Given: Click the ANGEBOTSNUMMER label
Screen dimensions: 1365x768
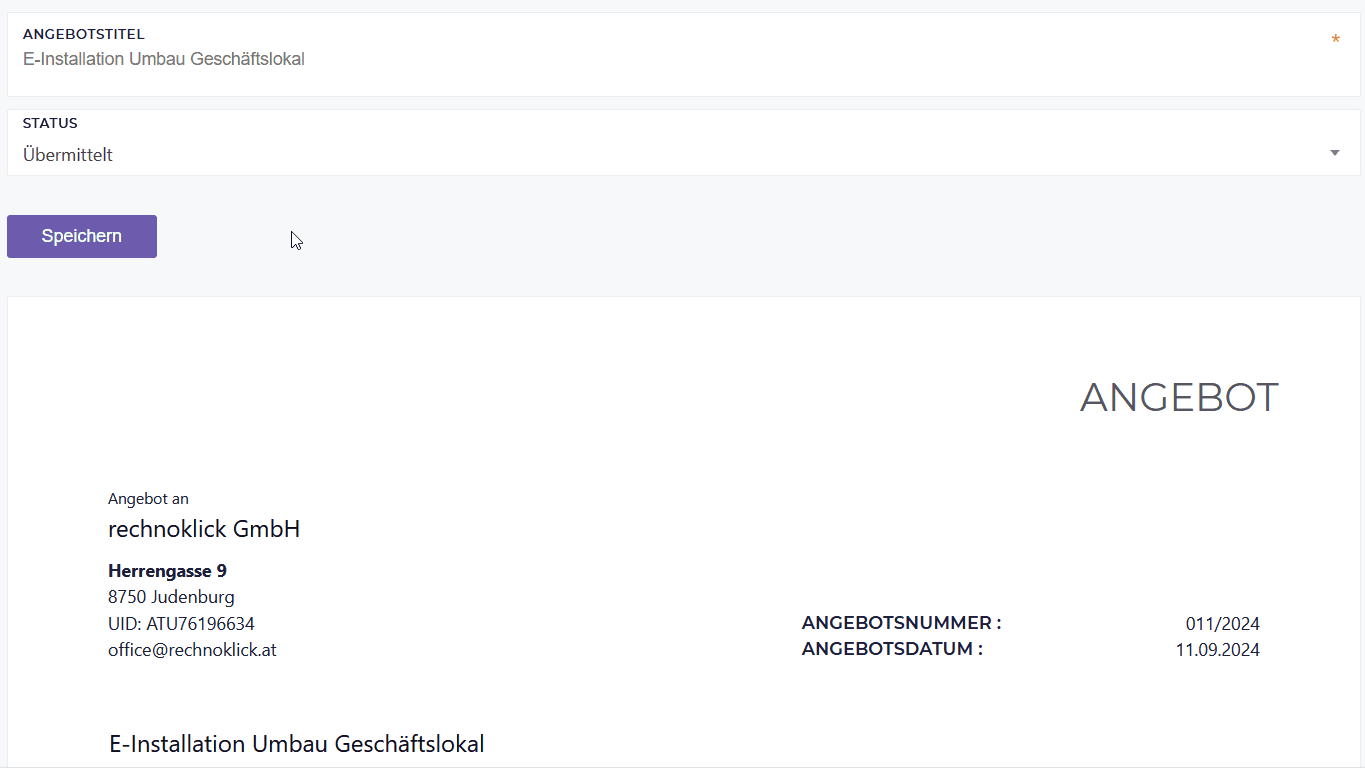Looking at the screenshot, I should [901, 623].
